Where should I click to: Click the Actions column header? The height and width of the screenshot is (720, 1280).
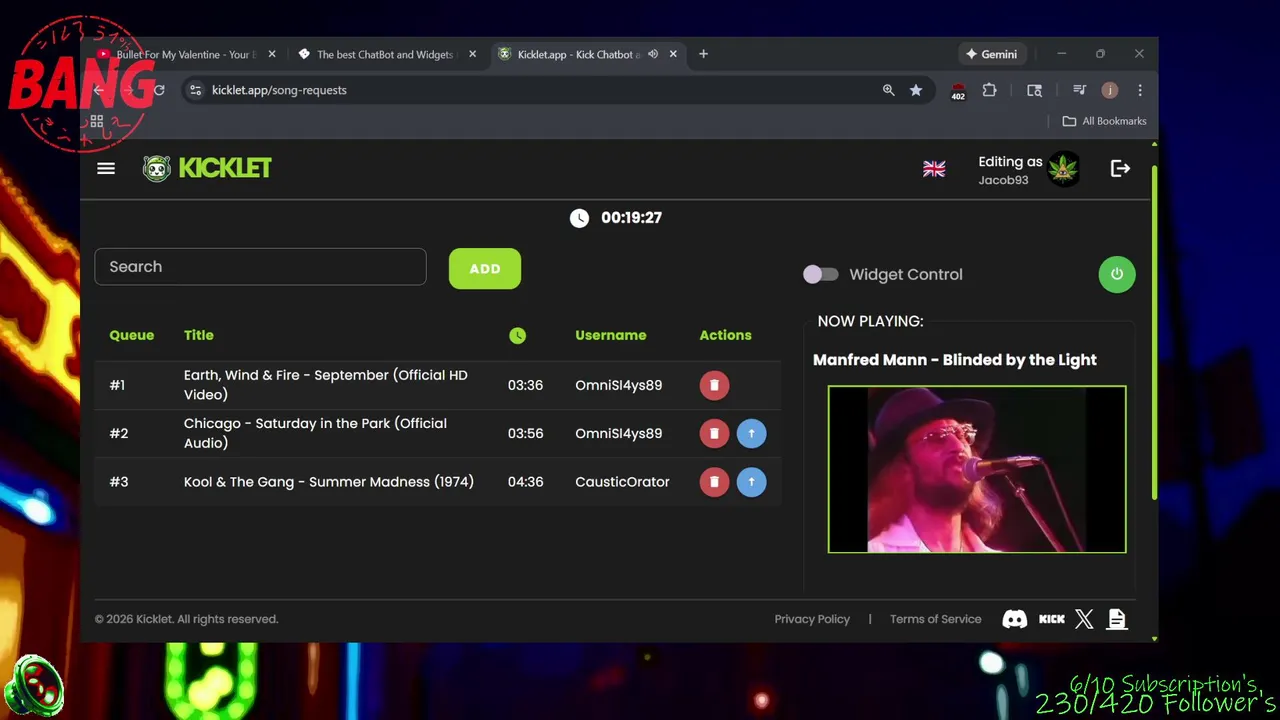click(725, 335)
